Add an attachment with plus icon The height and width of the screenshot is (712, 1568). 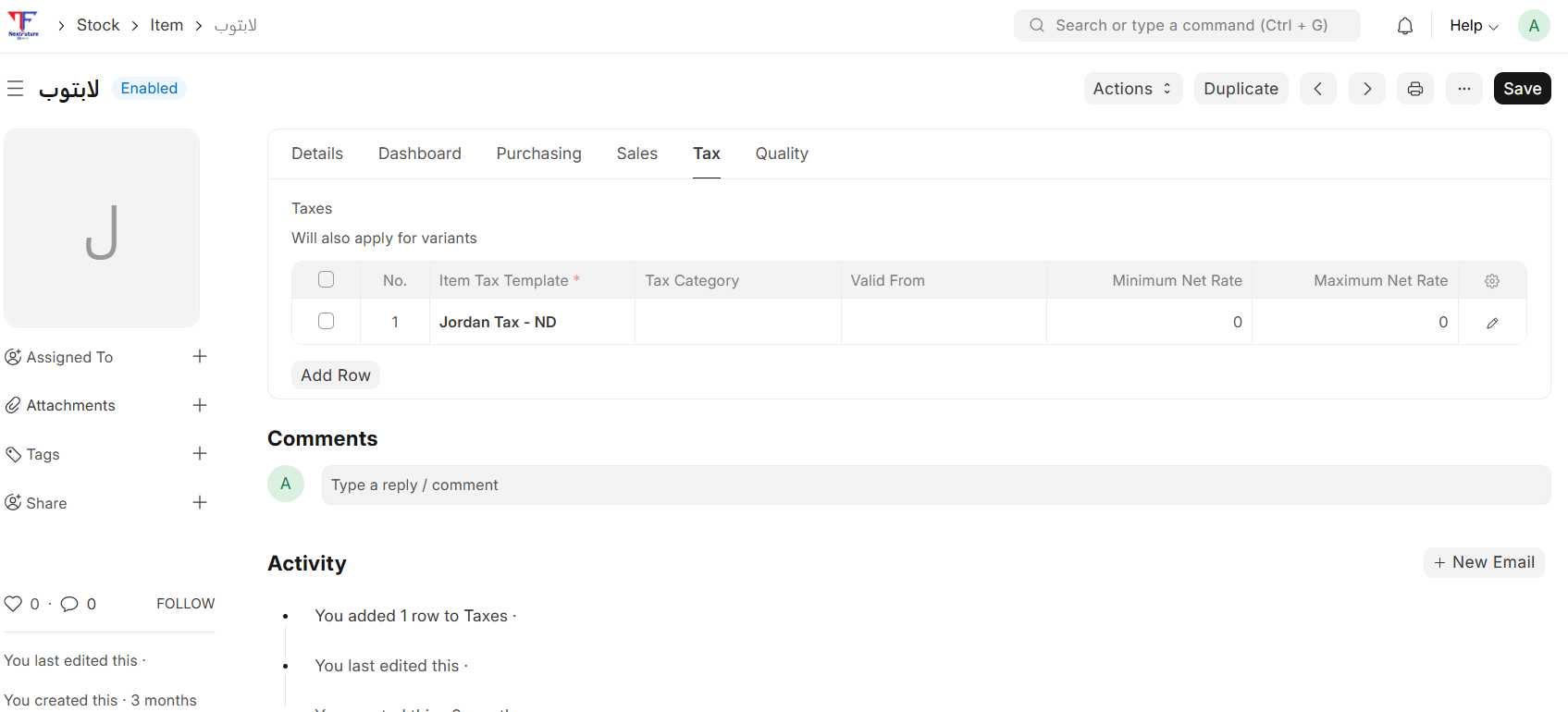click(x=200, y=405)
